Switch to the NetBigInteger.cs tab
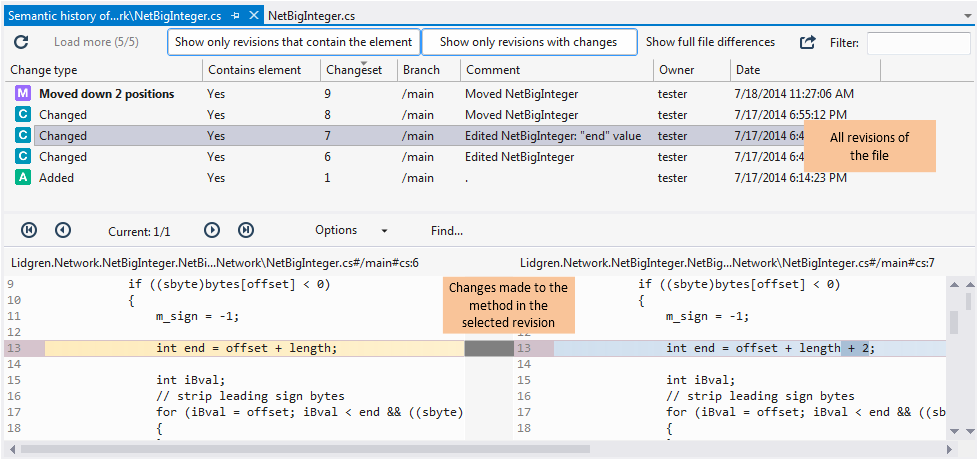 (x=311, y=17)
